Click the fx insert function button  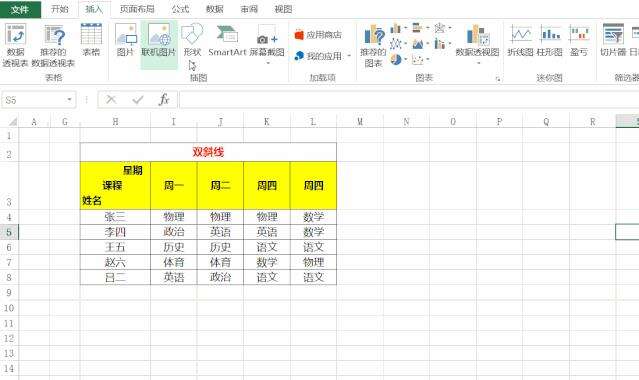coord(164,99)
